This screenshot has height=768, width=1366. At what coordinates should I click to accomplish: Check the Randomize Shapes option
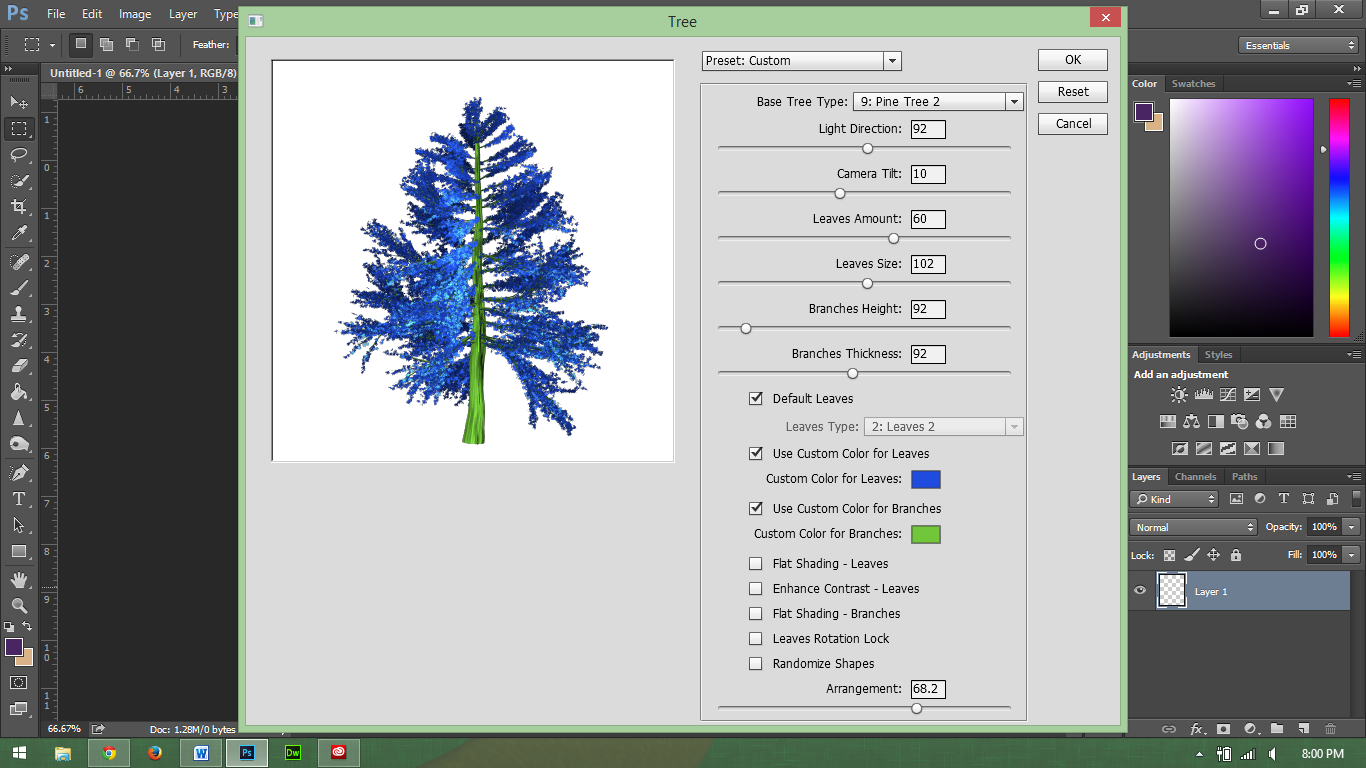756,663
